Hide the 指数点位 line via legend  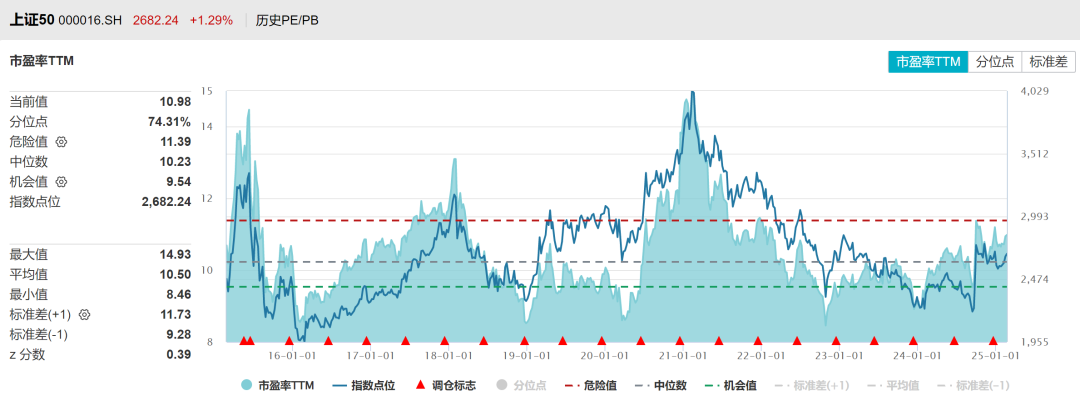point(363,385)
